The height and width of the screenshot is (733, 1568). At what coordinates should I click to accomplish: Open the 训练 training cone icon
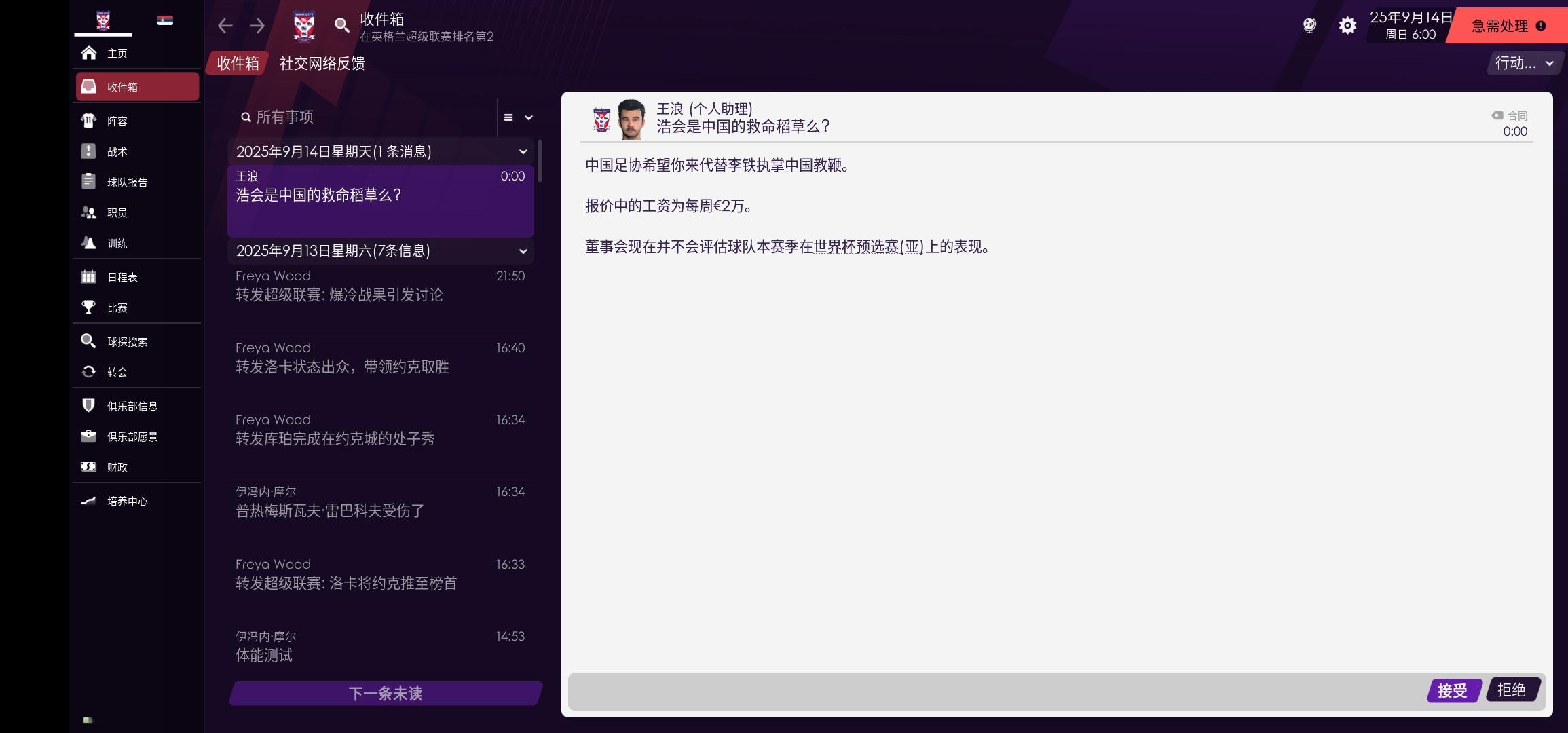(x=89, y=243)
